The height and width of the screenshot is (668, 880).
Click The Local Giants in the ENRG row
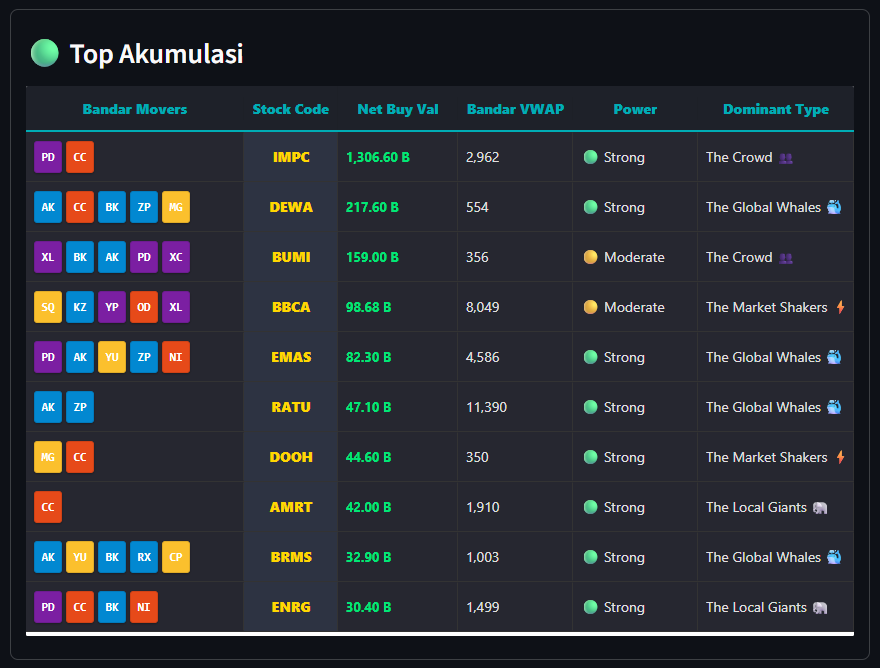click(756, 607)
